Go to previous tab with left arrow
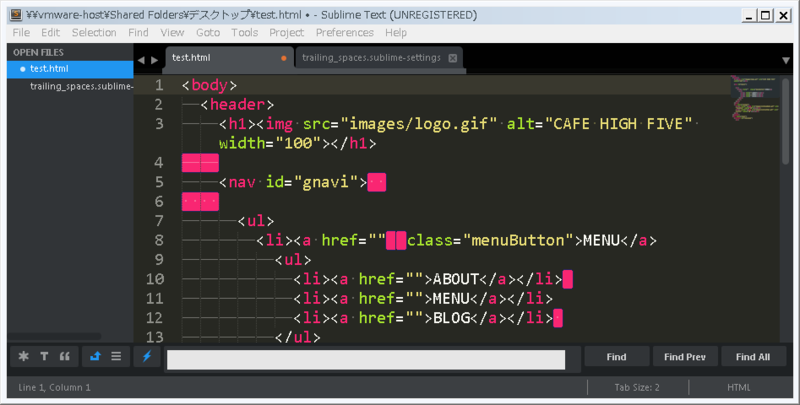Image resolution: width=800 pixels, height=405 pixels. tap(141, 60)
